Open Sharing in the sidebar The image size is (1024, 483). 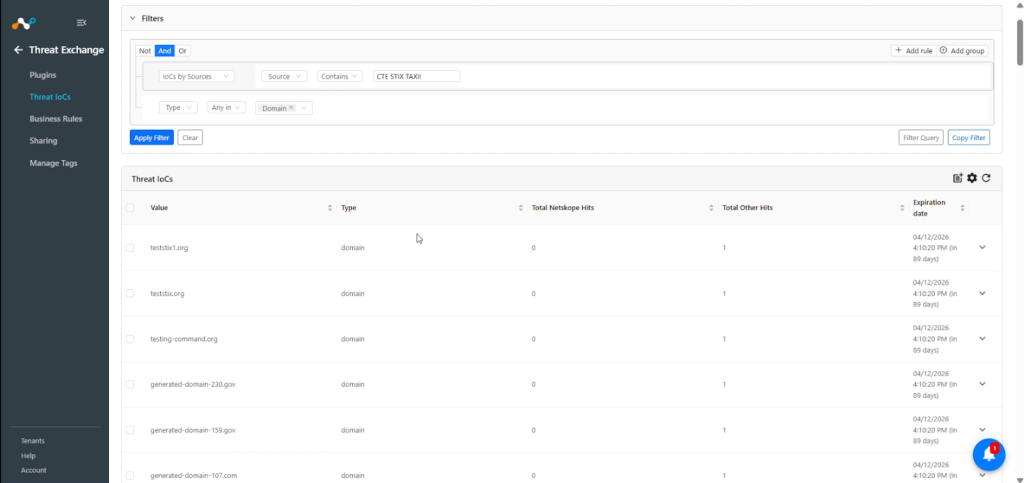[43, 141]
